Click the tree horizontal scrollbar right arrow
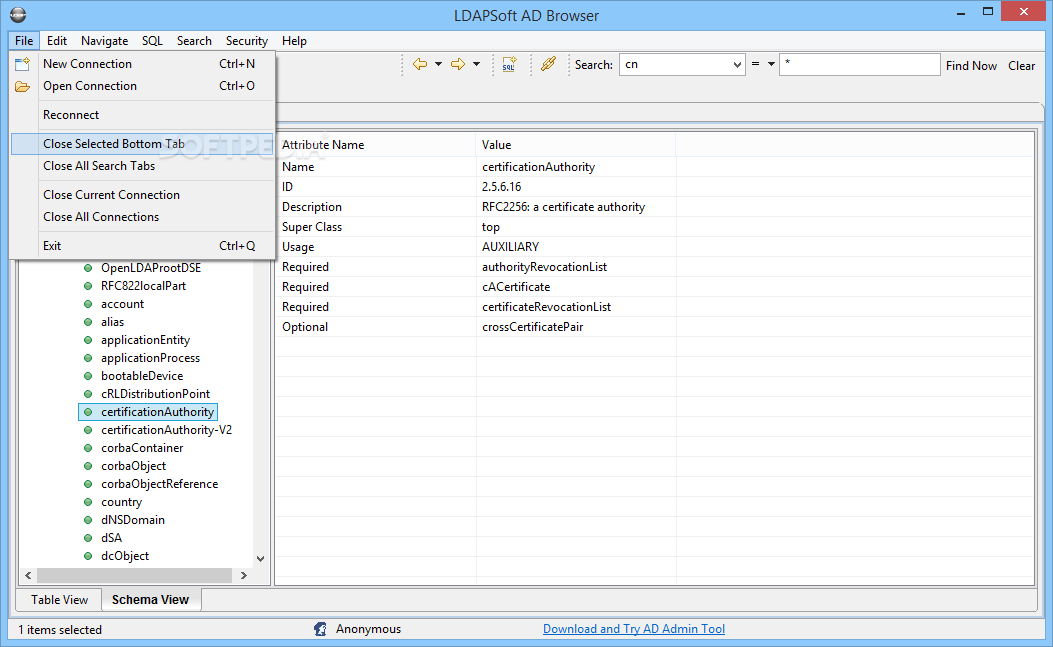This screenshot has width=1053, height=647. (244, 575)
